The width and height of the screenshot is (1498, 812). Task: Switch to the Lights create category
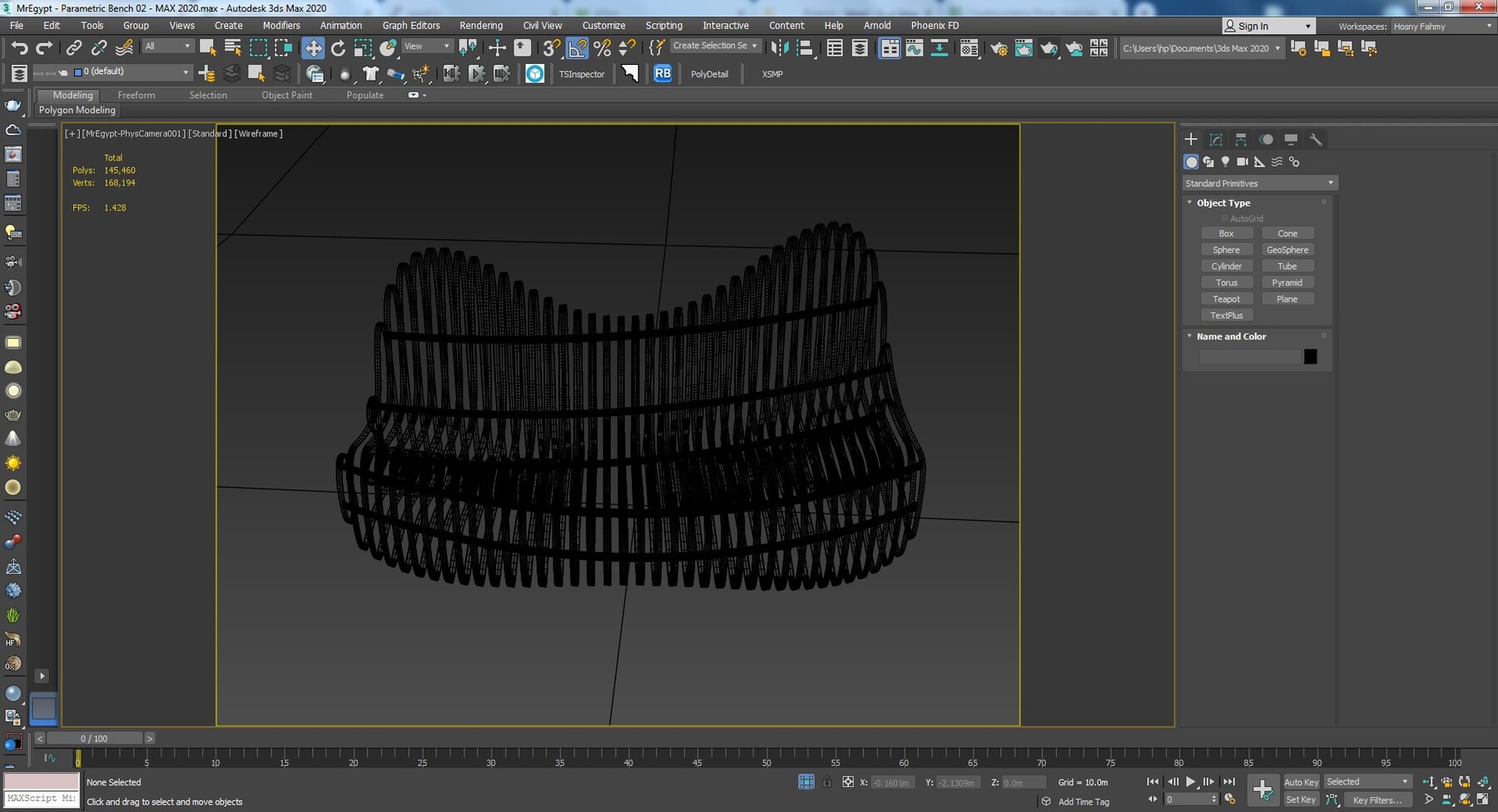(x=1225, y=161)
